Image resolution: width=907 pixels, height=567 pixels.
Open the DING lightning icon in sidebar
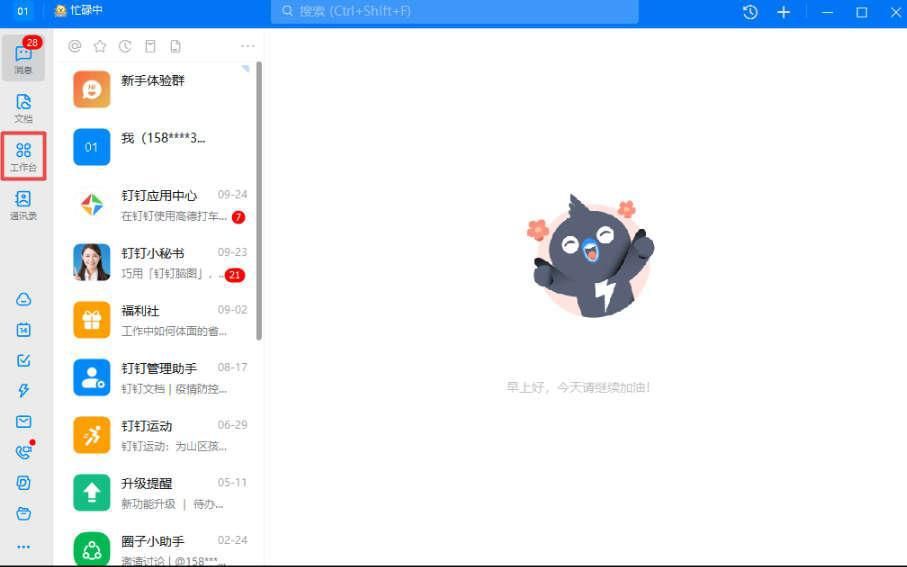click(23, 391)
